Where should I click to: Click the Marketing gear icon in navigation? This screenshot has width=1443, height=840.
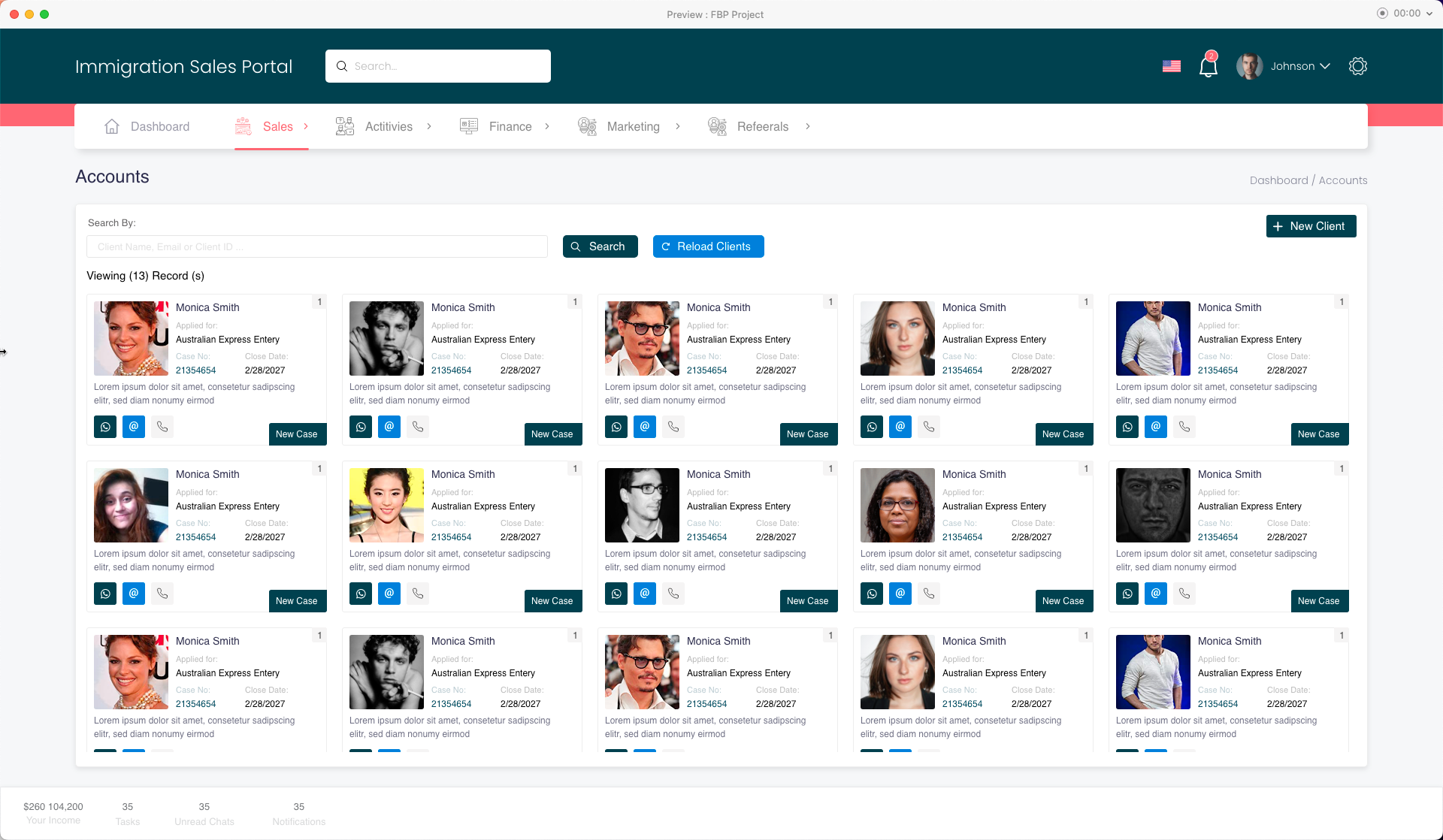point(587,126)
